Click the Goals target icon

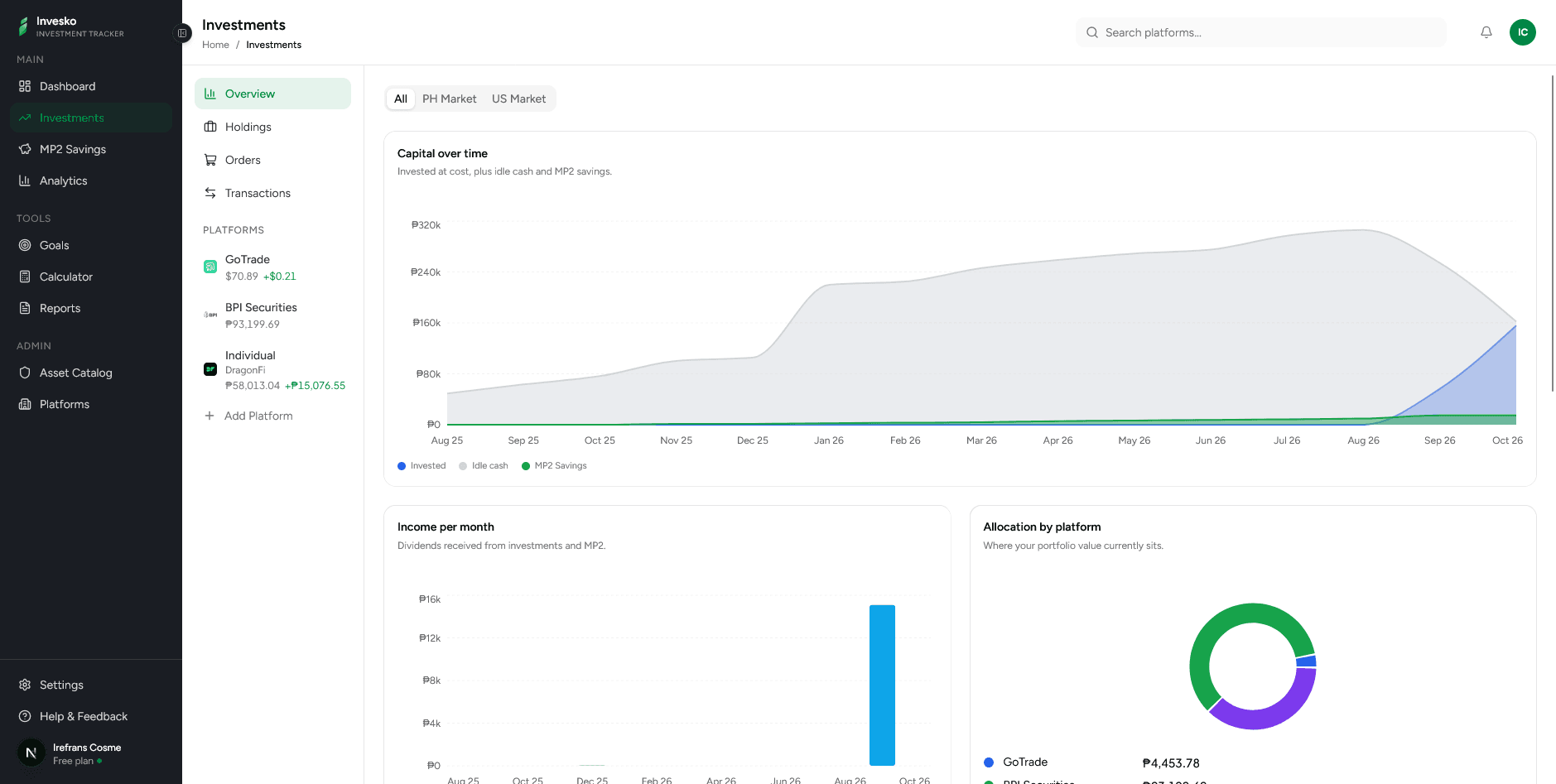25,245
